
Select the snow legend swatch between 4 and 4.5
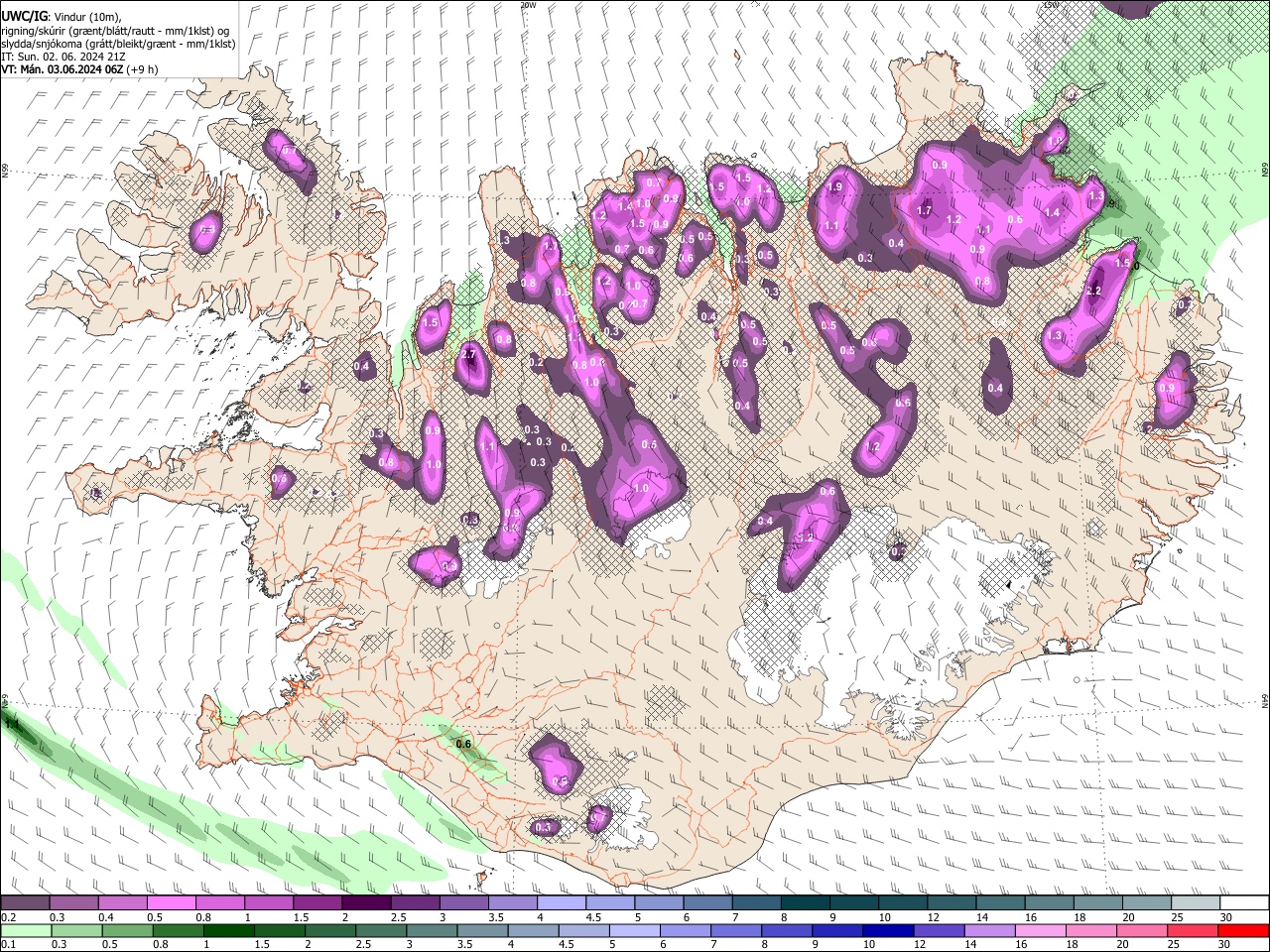tap(562, 903)
